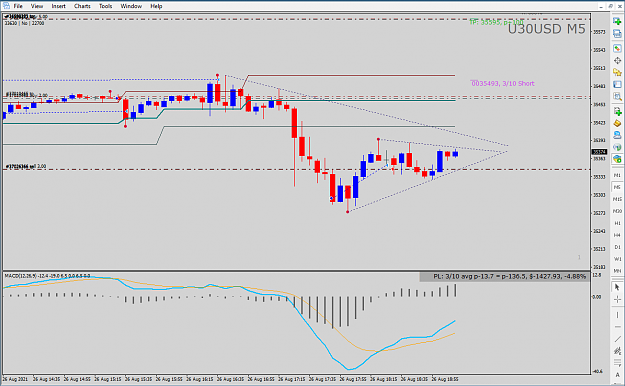Minimize the chart window
Image resolution: width=625 pixels, height=386 pixels.
[x=601, y=6]
